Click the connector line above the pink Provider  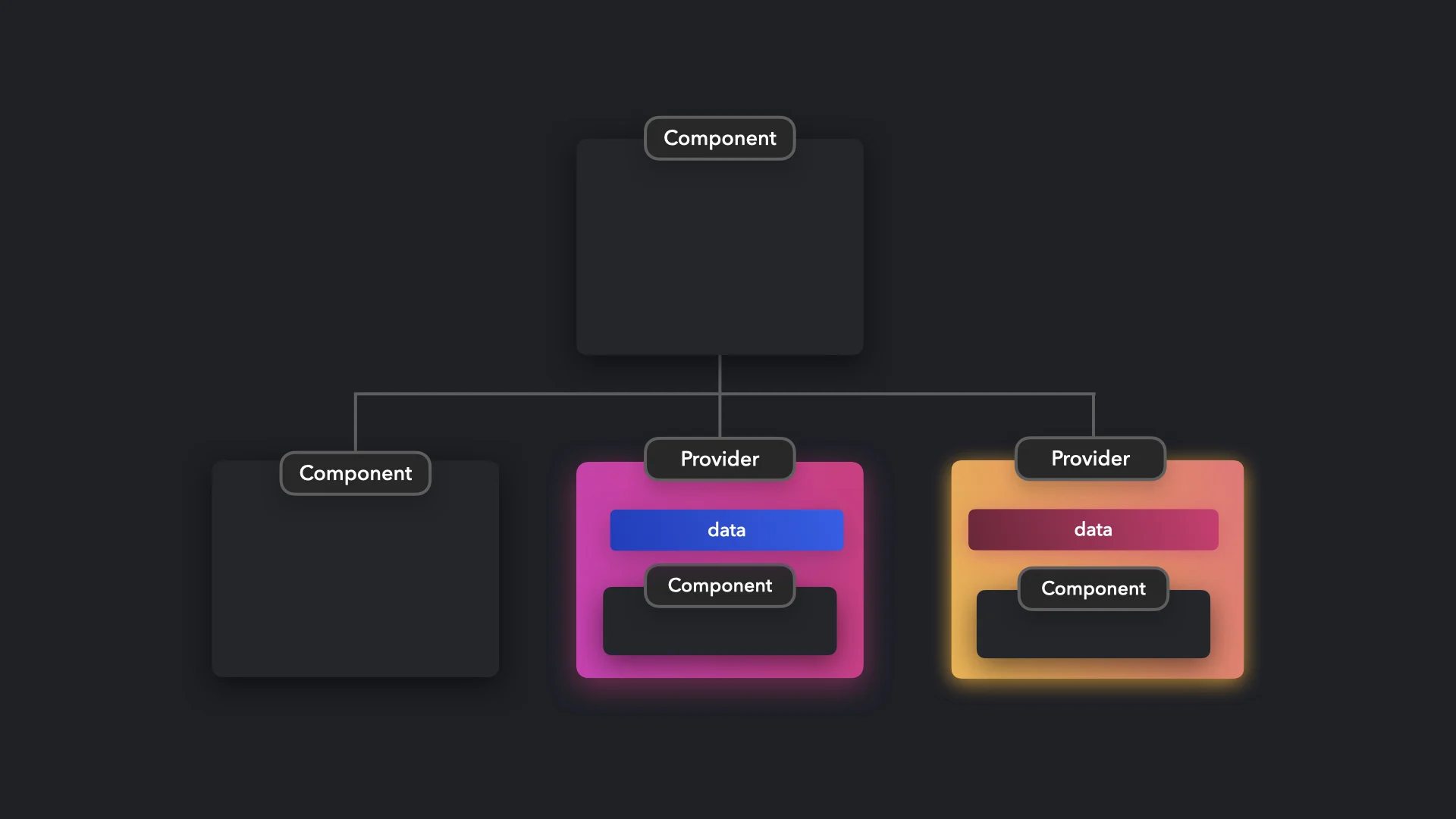(x=720, y=417)
